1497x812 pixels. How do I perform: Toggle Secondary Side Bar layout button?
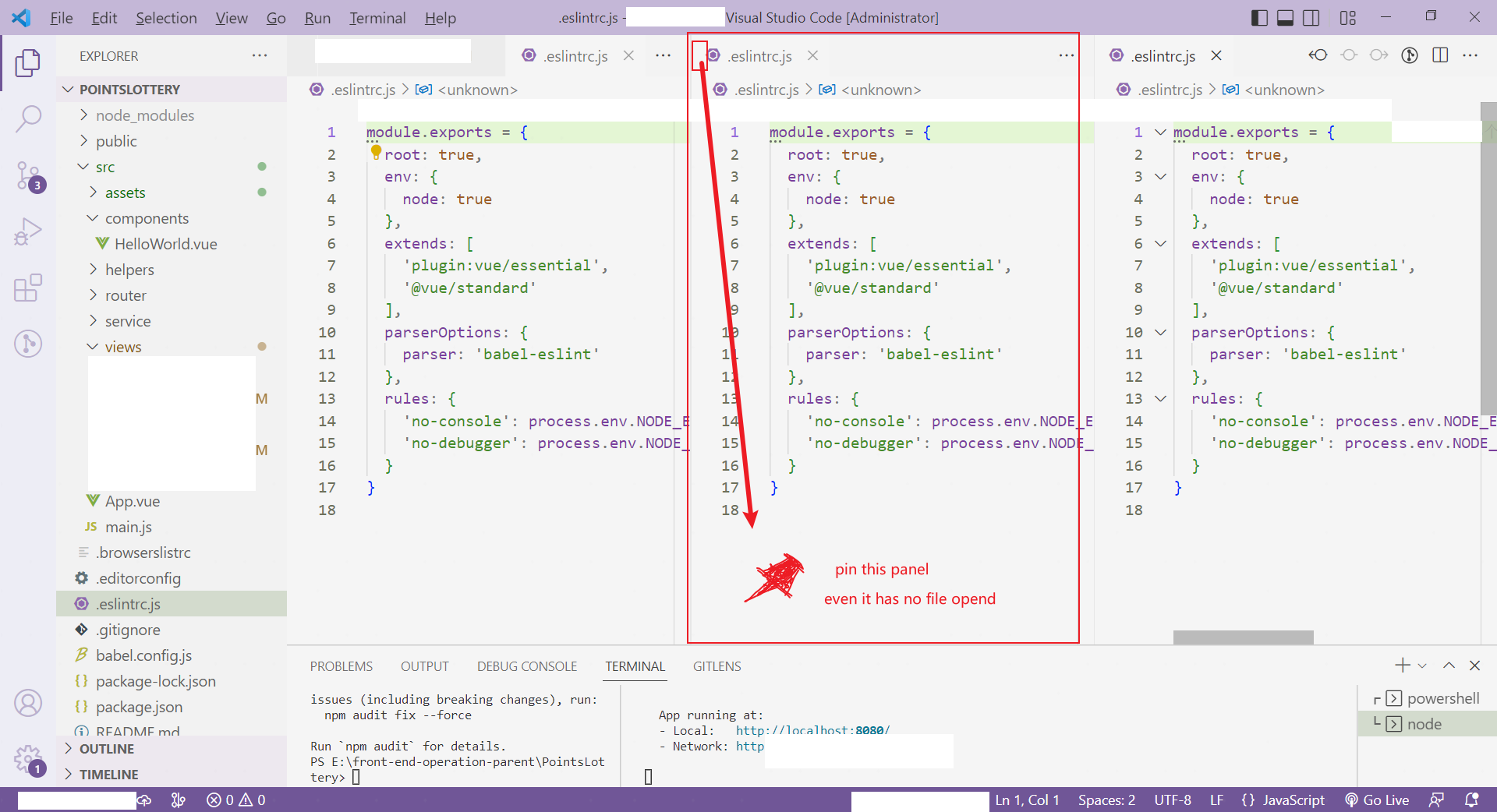pos(1312,17)
